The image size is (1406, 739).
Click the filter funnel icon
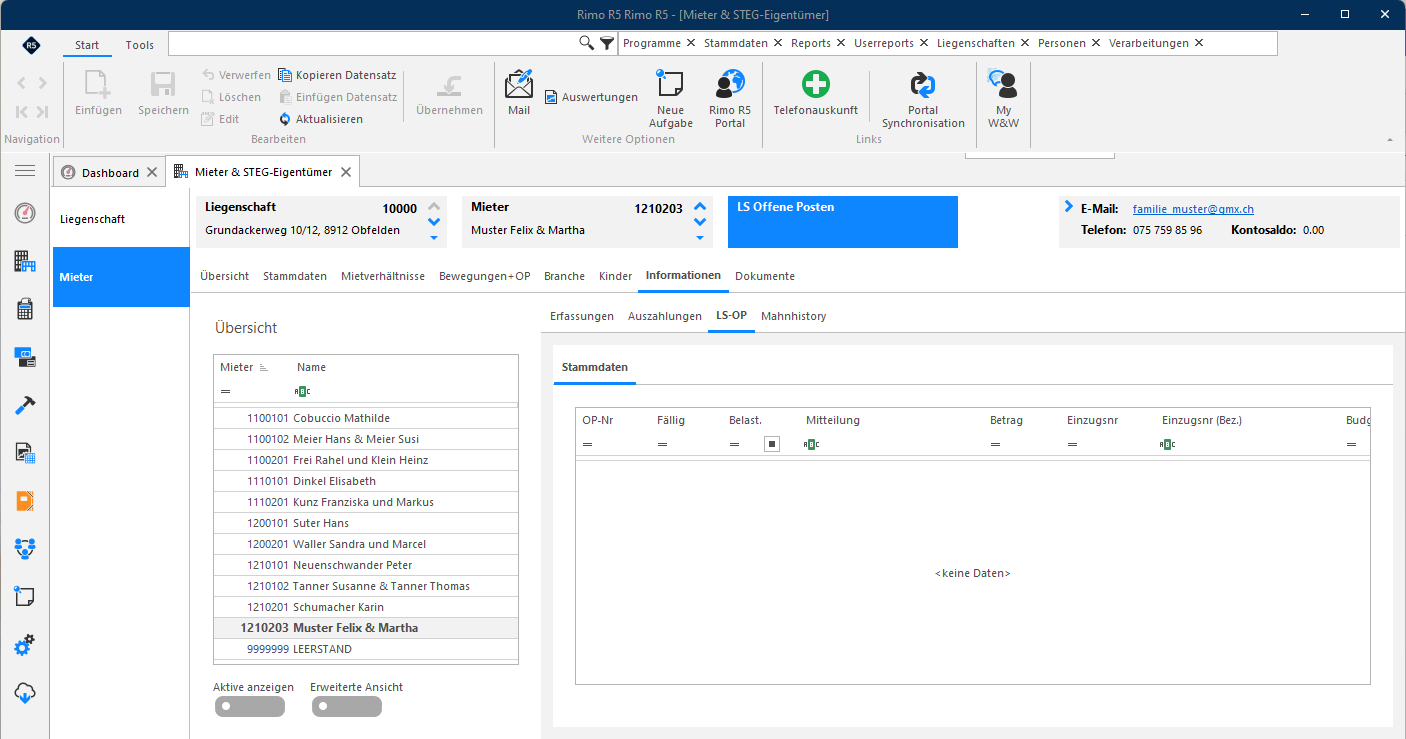pyautogui.click(x=607, y=43)
